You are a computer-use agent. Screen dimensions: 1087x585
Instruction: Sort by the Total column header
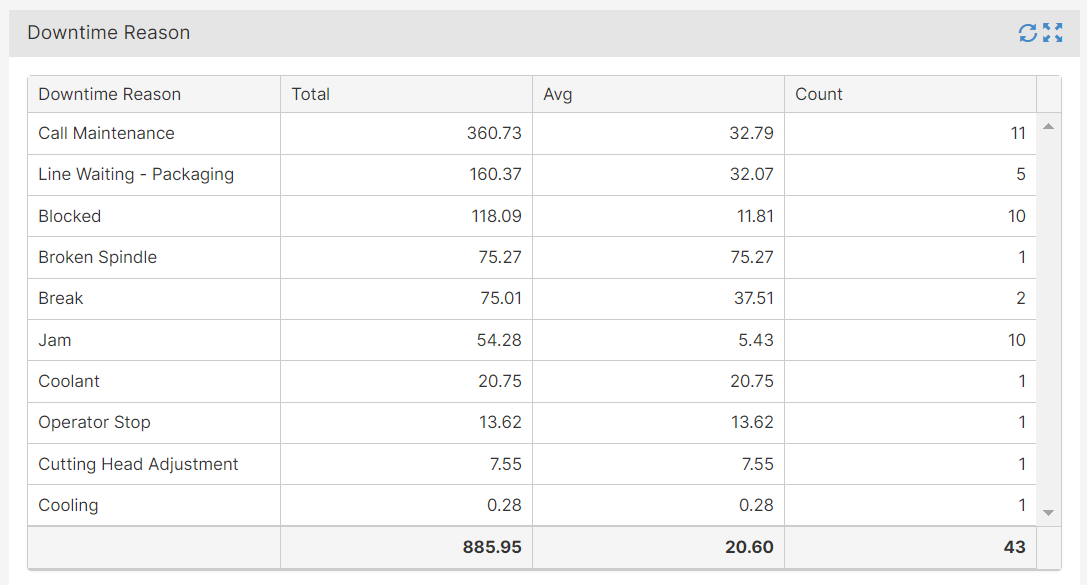[x=311, y=94]
